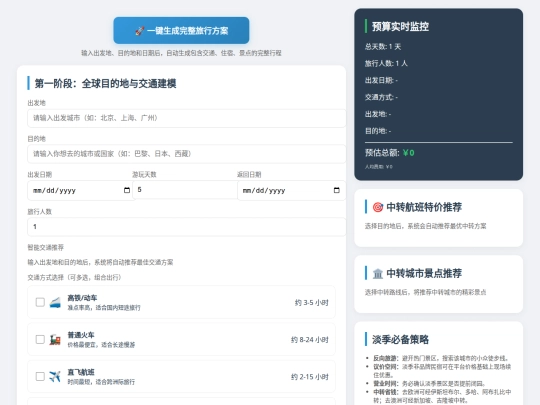Click the 中转航班特价推荐 card title
Viewport: 540px width, 405px height.
coord(424,207)
